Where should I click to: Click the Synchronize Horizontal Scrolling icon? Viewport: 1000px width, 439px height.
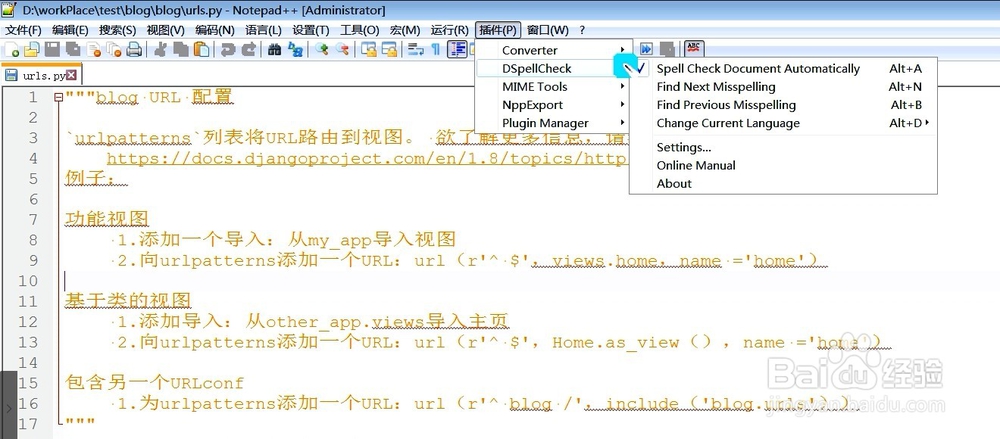point(390,50)
